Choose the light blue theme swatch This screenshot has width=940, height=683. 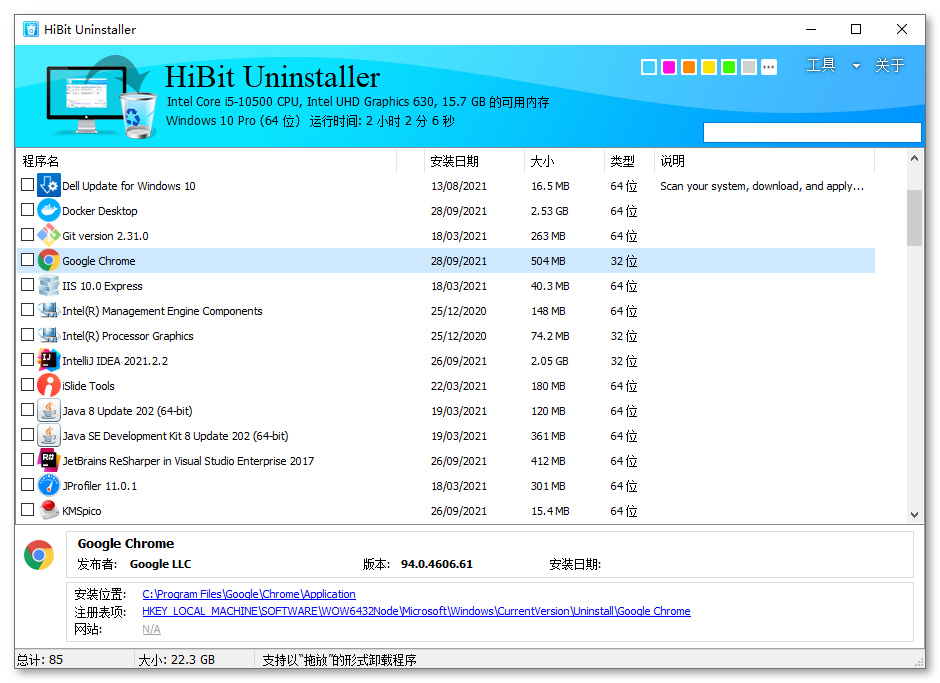tap(649, 67)
